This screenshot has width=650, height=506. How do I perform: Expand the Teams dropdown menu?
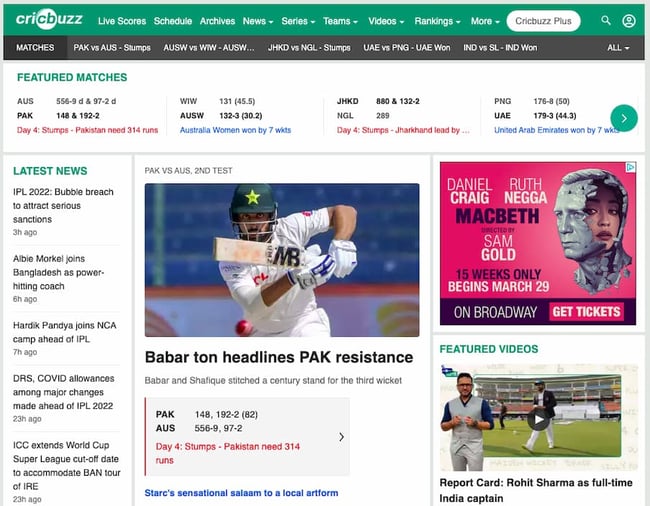(340, 21)
